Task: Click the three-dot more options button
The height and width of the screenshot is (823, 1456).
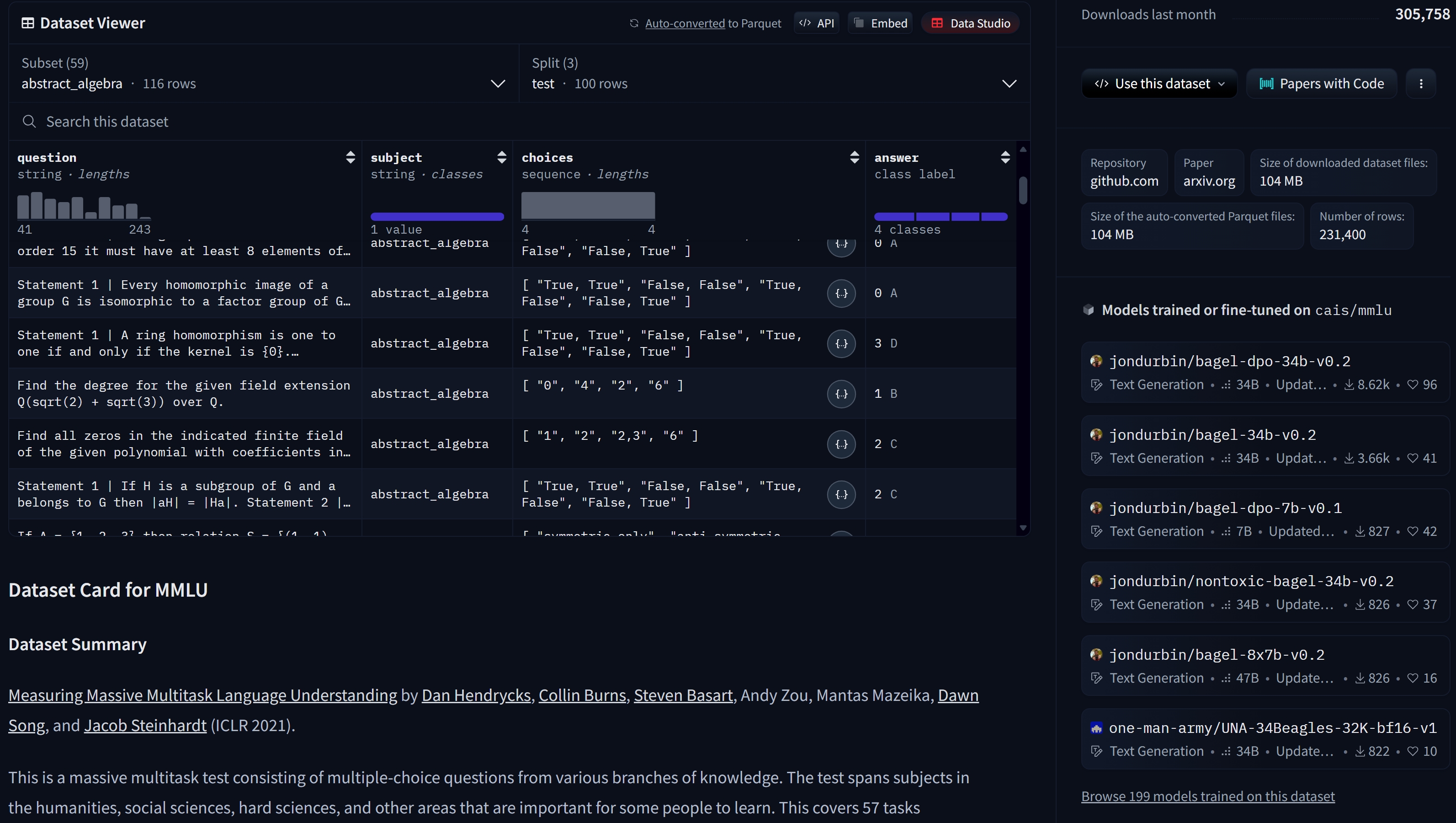Action: tap(1421, 84)
